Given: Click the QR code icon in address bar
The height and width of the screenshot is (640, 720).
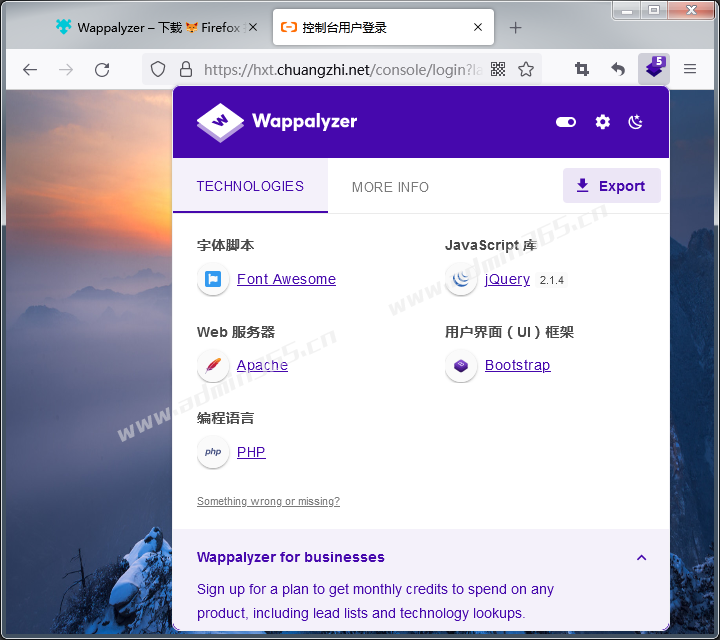Looking at the screenshot, I should tap(498, 69).
